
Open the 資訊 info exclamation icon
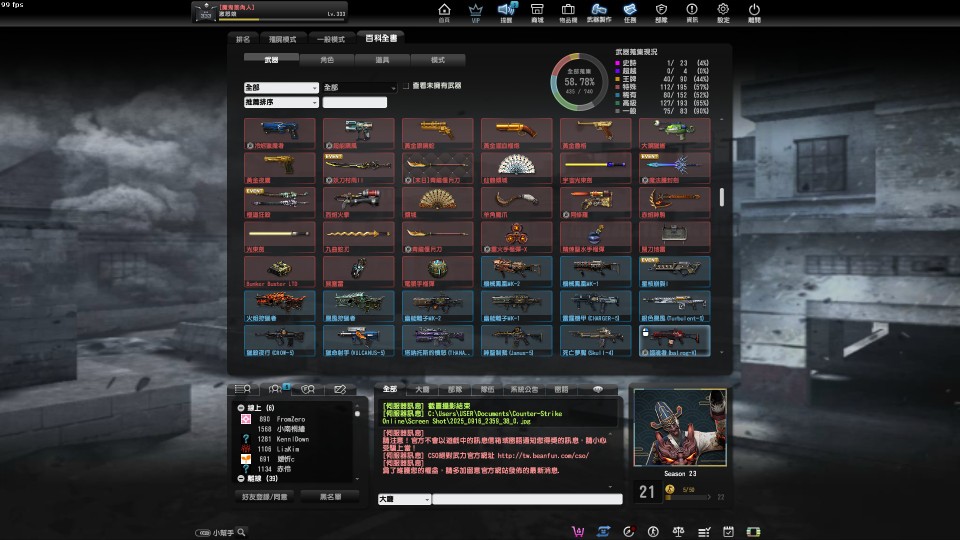pos(692,12)
